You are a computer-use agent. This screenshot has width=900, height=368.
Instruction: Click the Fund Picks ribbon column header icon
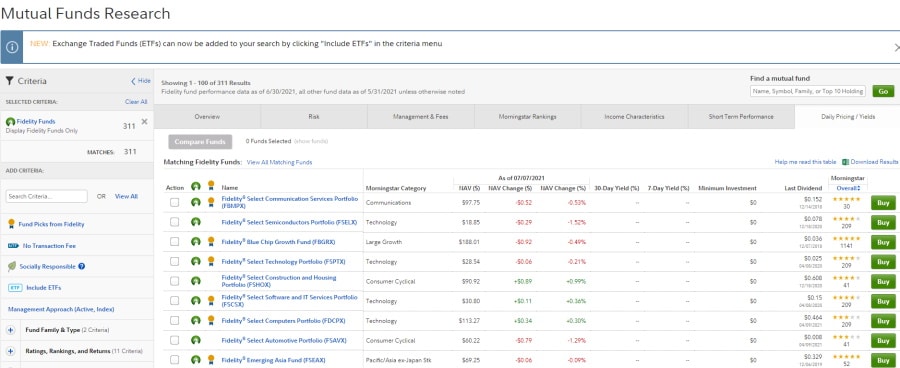pyautogui.click(x=211, y=185)
